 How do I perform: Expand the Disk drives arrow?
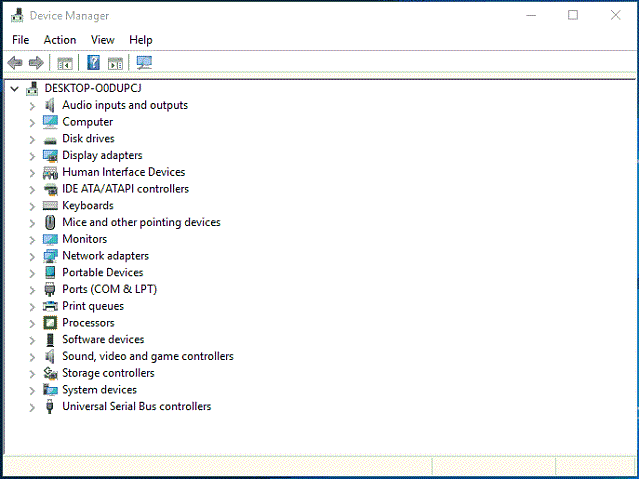click(32, 139)
